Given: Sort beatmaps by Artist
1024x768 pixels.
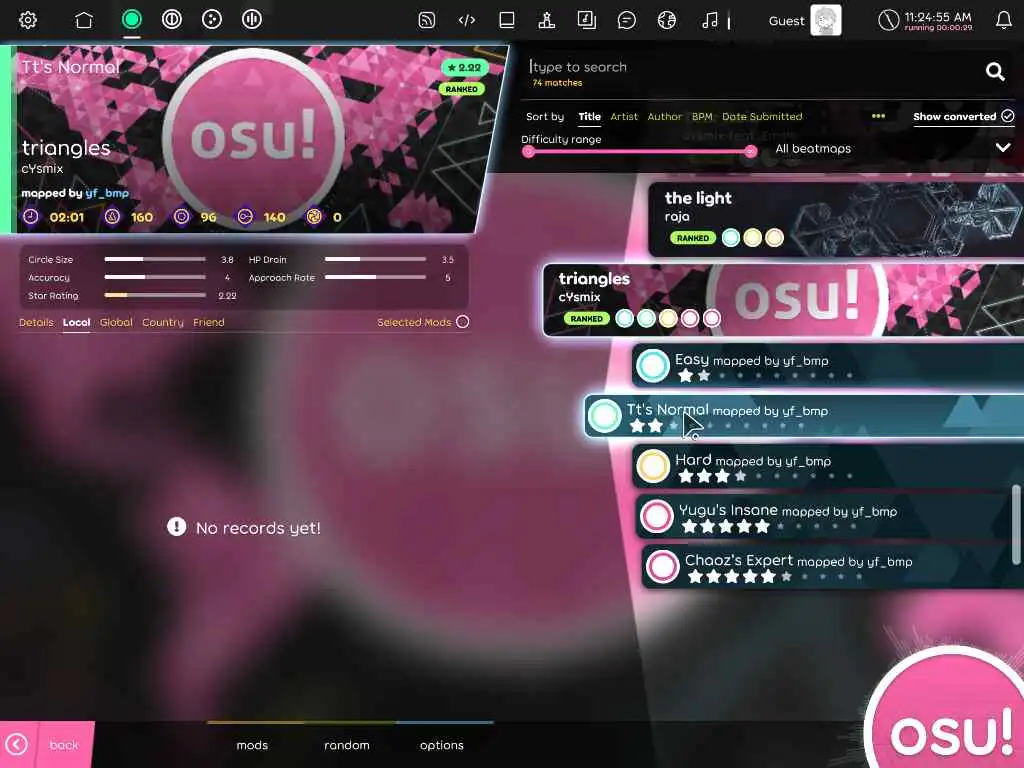Looking at the screenshot, I should tap(624, 116).
